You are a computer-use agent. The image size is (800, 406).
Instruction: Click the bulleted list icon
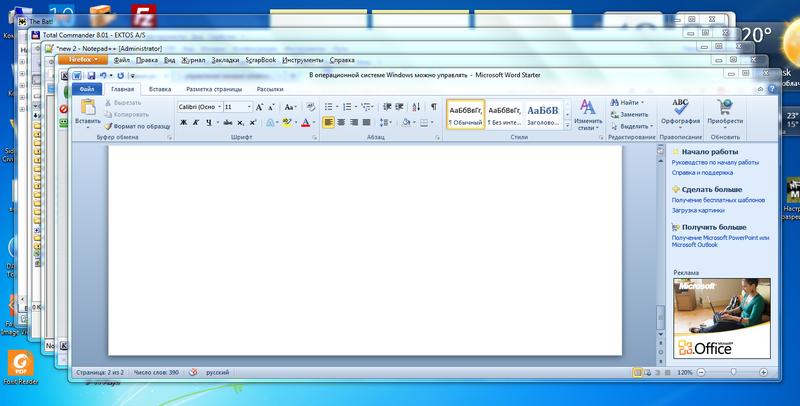[x=329, y=107]
